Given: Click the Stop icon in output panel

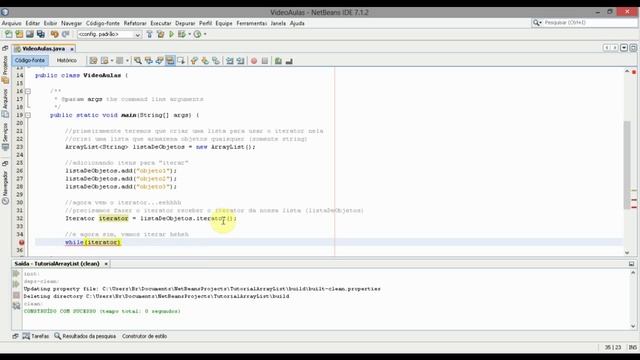Looking at the screenshot, I should click(16, 295).
